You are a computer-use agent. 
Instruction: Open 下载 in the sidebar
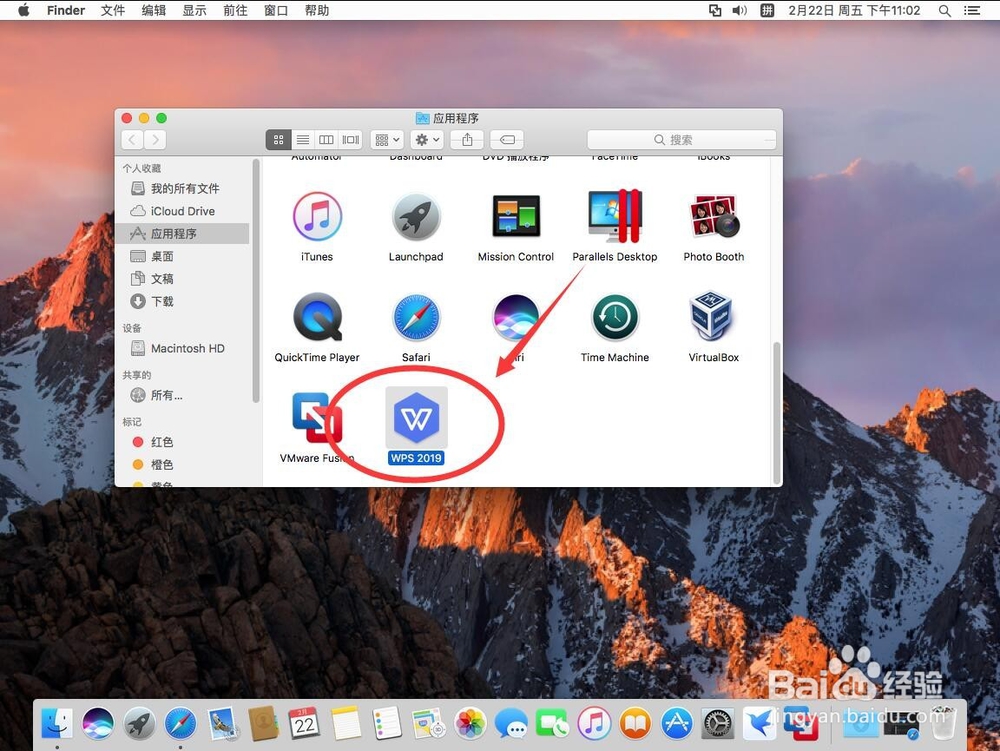pyautogui.click(x=184, y=301)
